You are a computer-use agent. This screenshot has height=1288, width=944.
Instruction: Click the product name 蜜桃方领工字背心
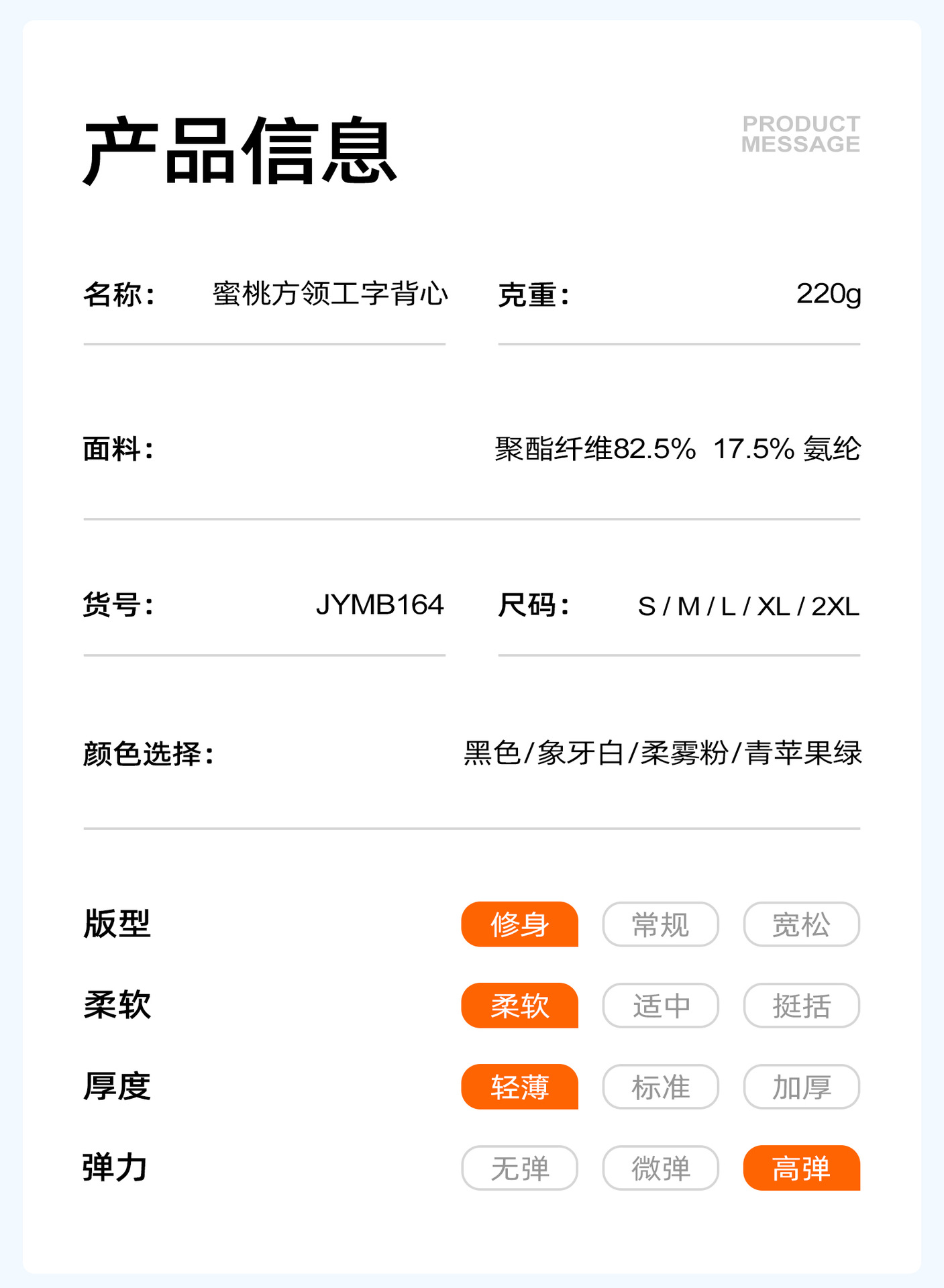click(x=330, y=294)
